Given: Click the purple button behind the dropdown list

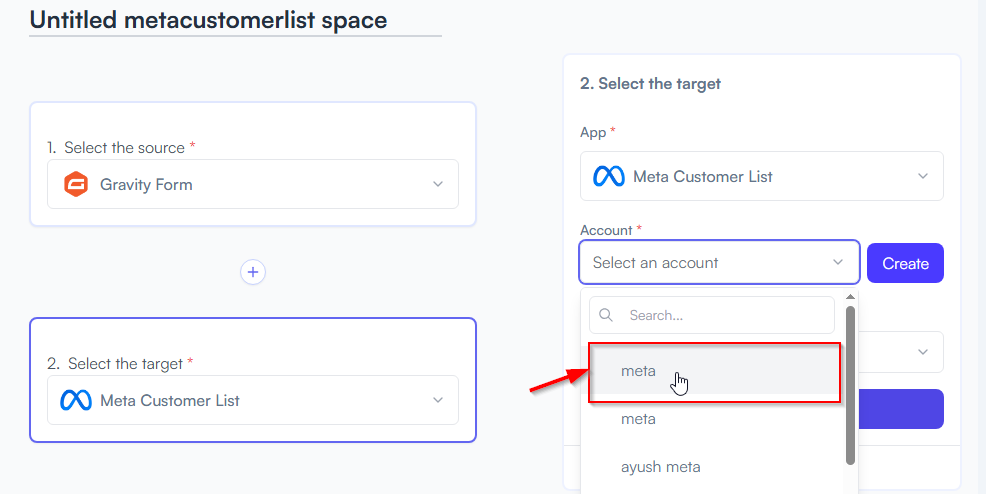Looking at the screenshot, I should (900, 409).
